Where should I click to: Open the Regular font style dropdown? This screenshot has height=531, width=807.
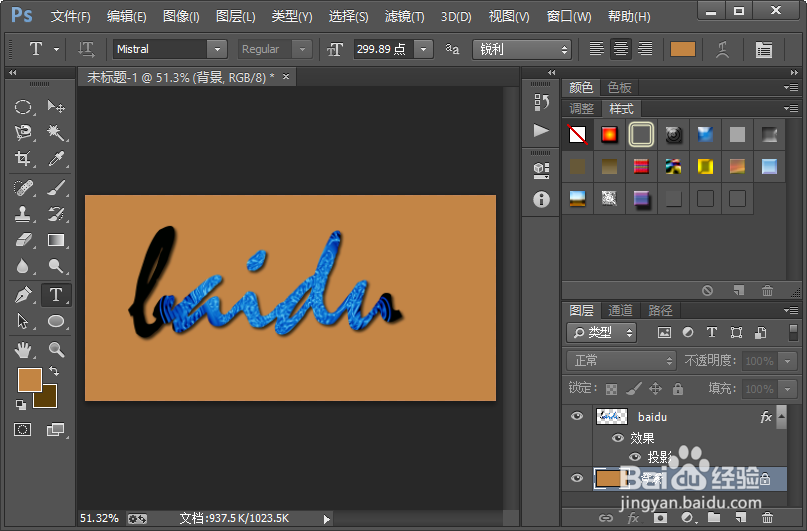302,49
